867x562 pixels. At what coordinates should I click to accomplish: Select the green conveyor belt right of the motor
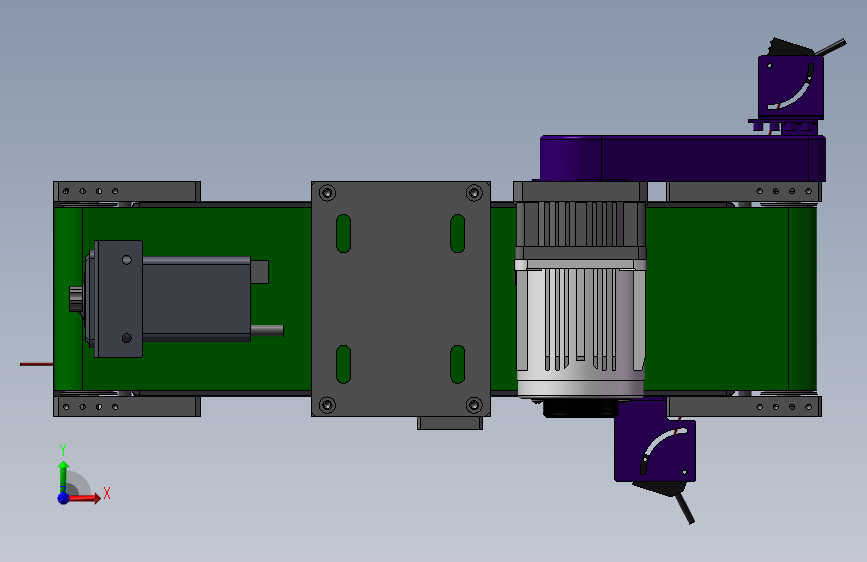716,299
